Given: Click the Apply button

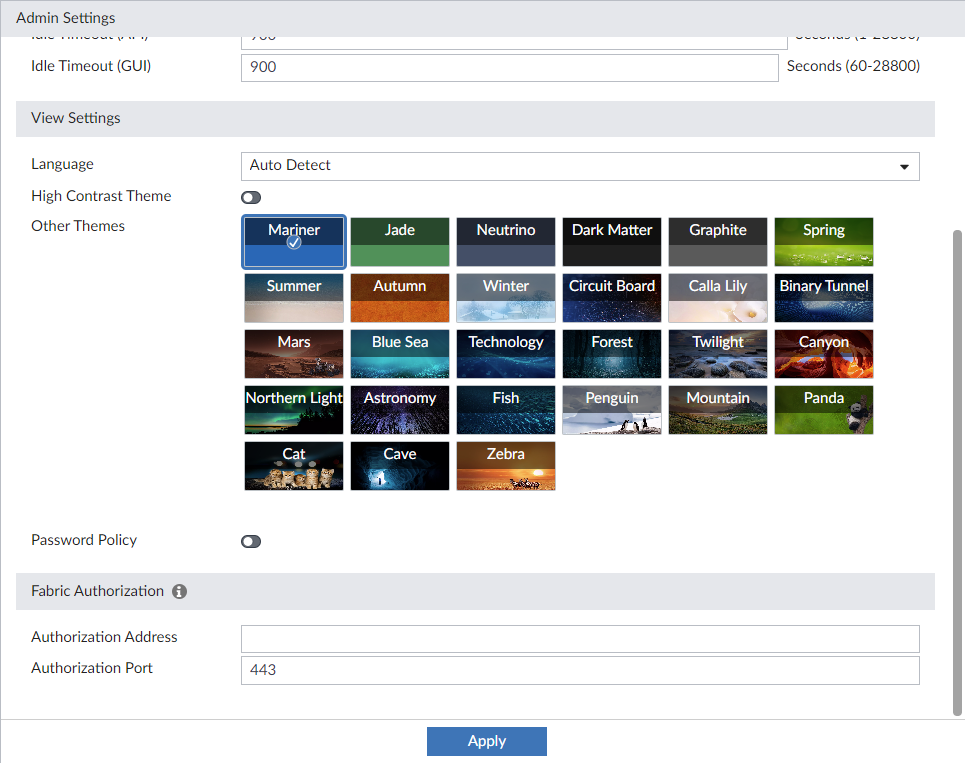Looking at the screenshot, I should pos(487,741).
